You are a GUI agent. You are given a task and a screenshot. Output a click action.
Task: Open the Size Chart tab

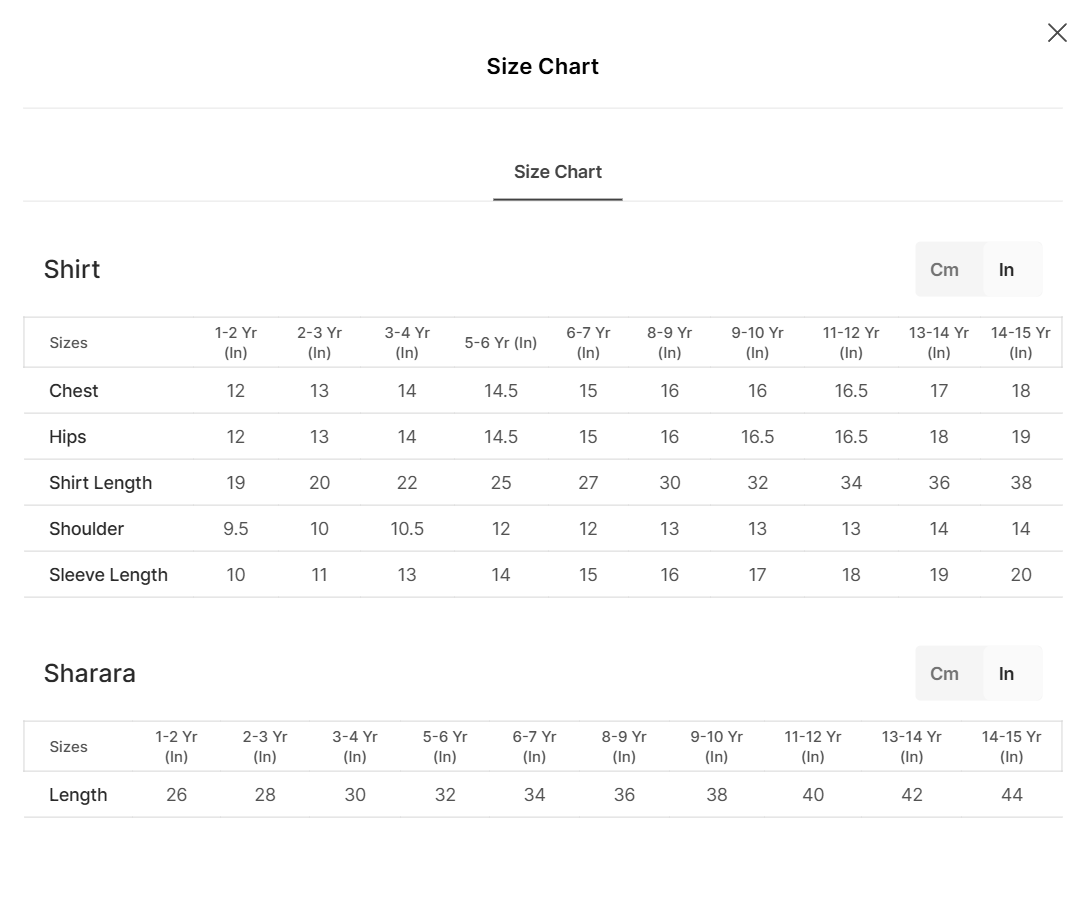[557, 172]
